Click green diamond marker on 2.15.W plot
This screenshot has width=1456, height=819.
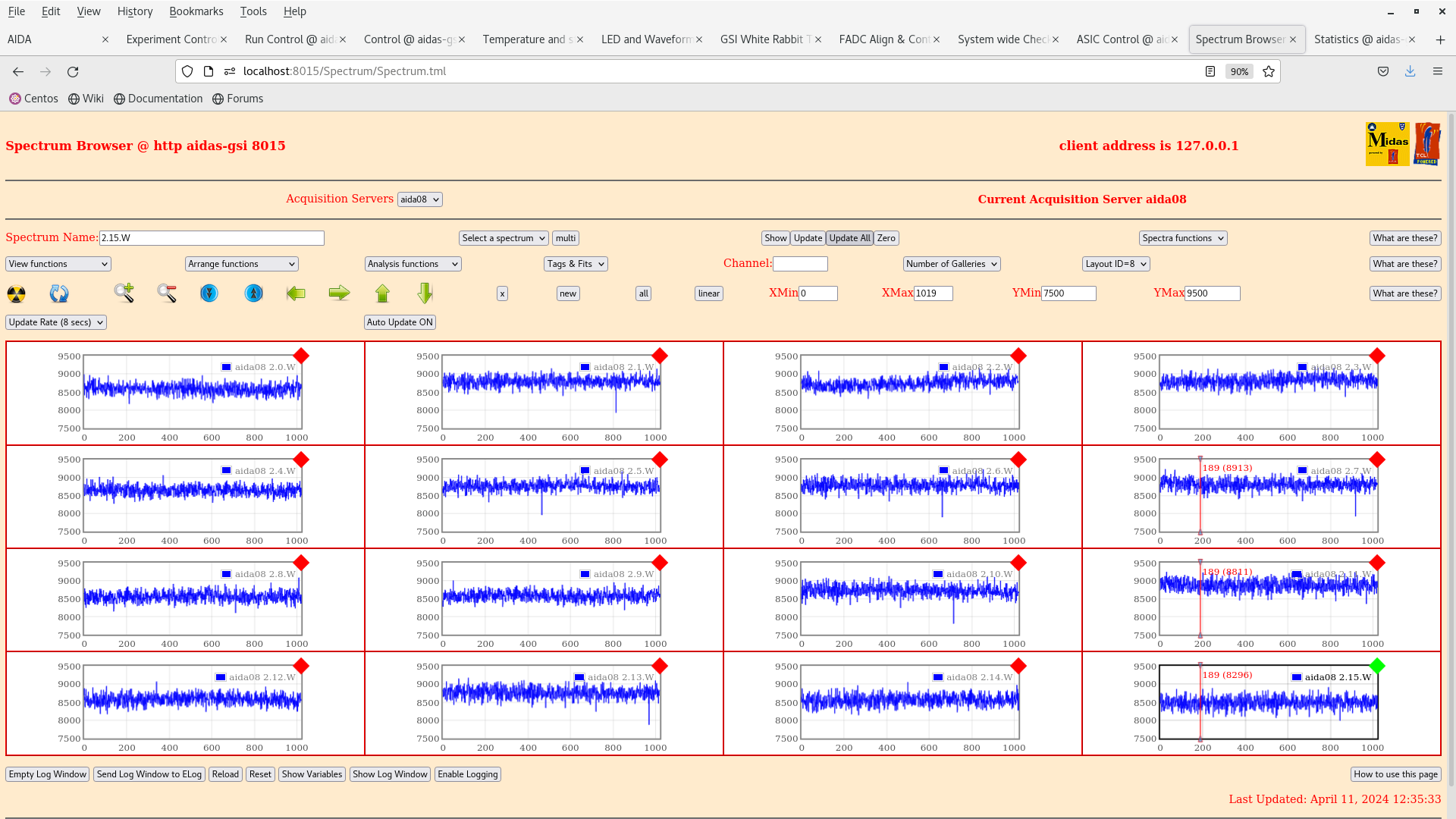(1377, 666)
